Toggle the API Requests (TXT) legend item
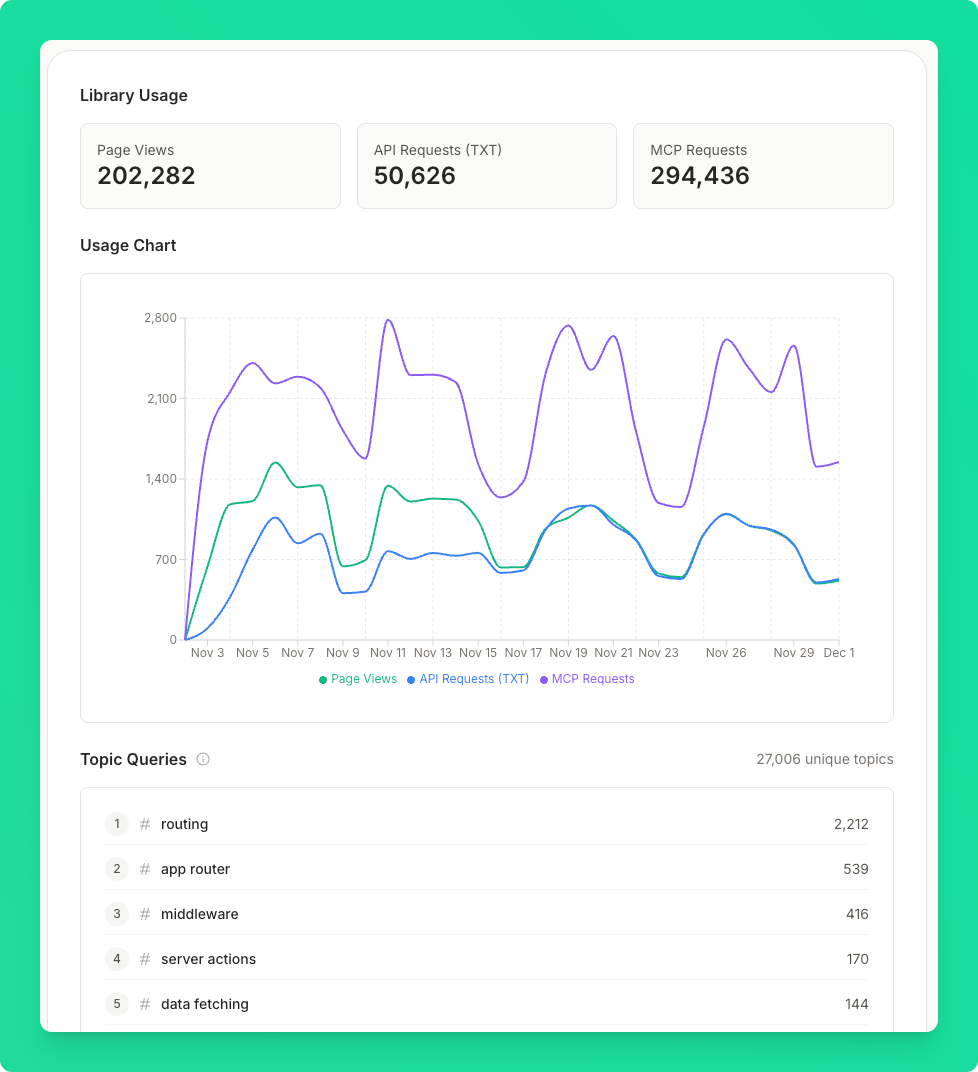The image size is (978, 1072). click(x=468, y=679)
